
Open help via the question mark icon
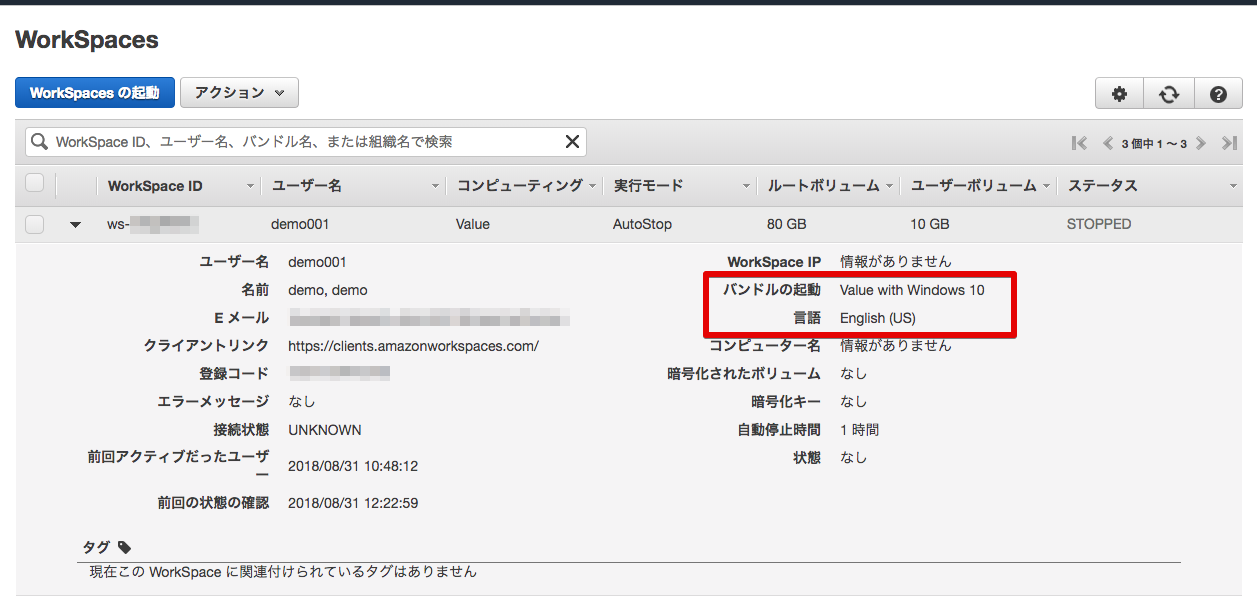[x=1218, y=93]
